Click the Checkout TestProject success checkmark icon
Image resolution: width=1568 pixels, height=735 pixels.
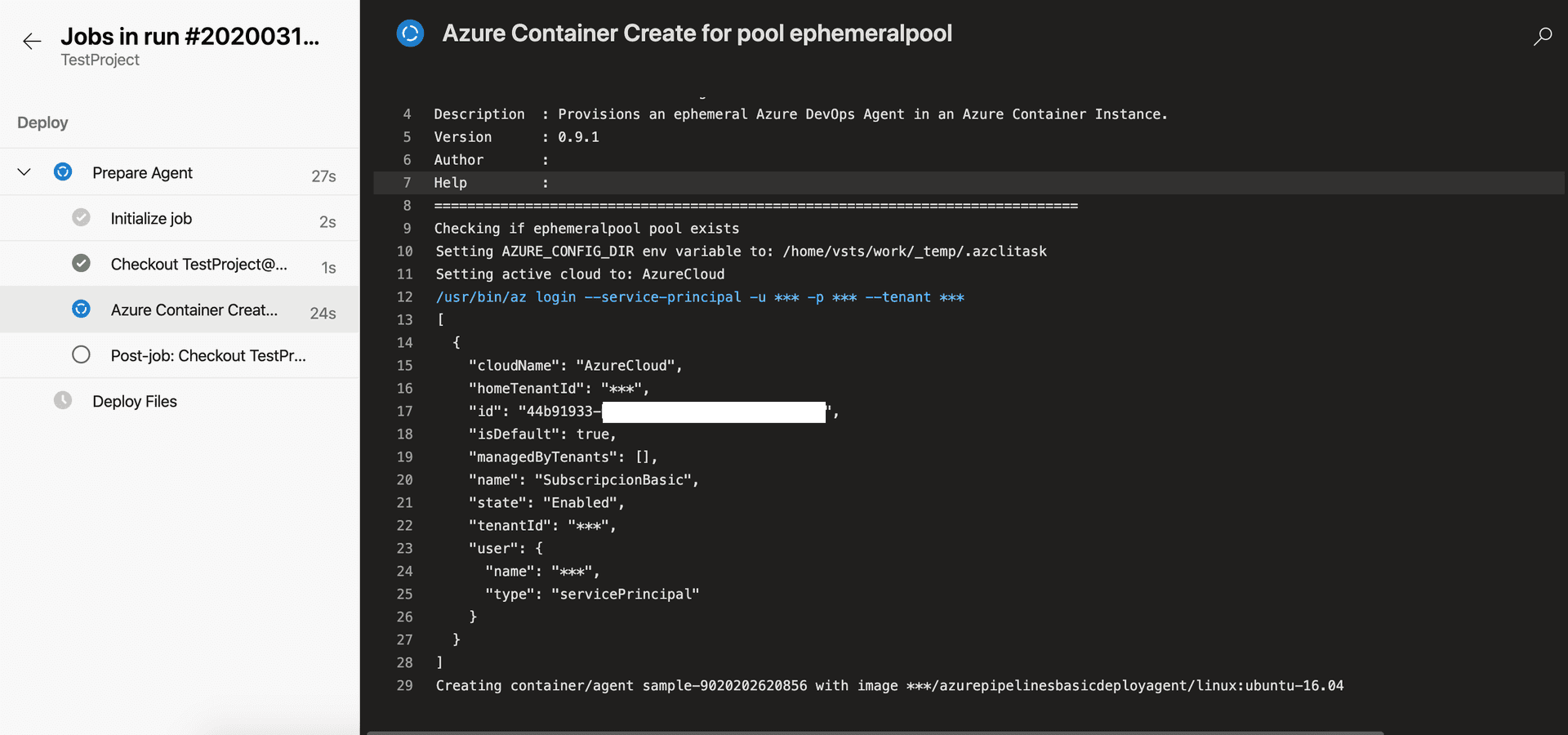(x=81, y=264)
